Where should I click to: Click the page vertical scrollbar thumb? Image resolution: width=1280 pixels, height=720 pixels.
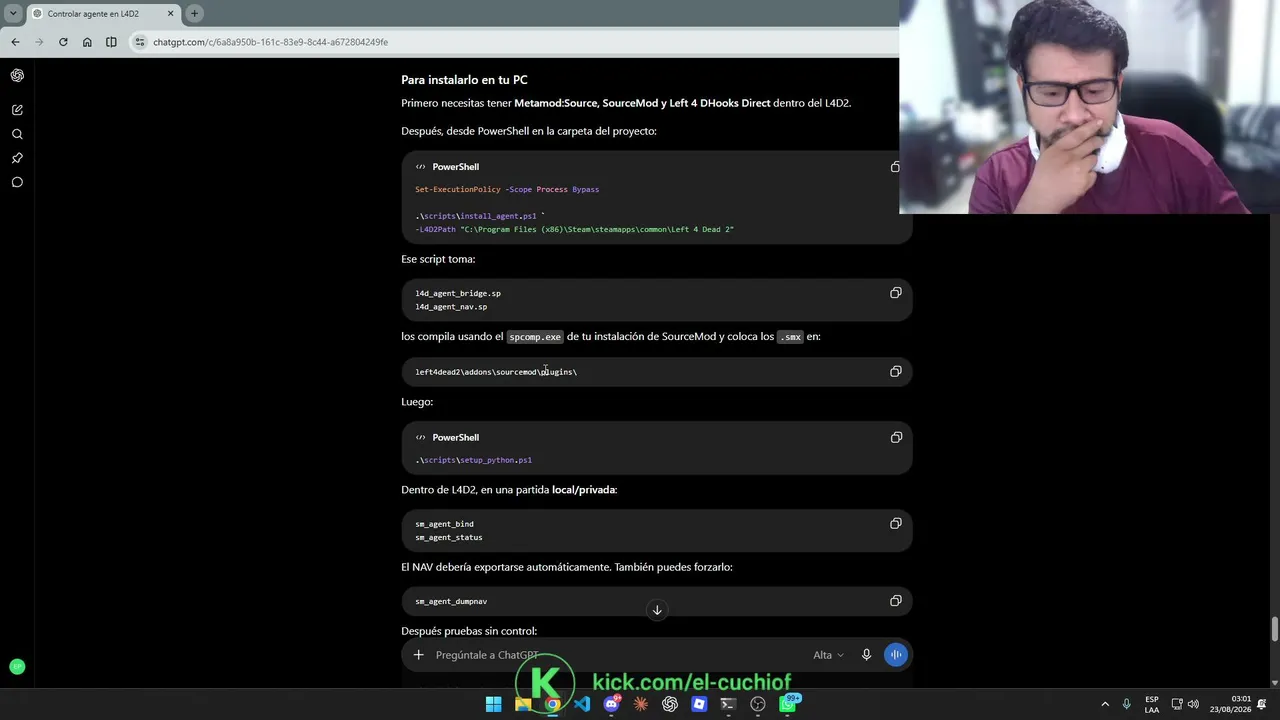tap(1274, 630)
